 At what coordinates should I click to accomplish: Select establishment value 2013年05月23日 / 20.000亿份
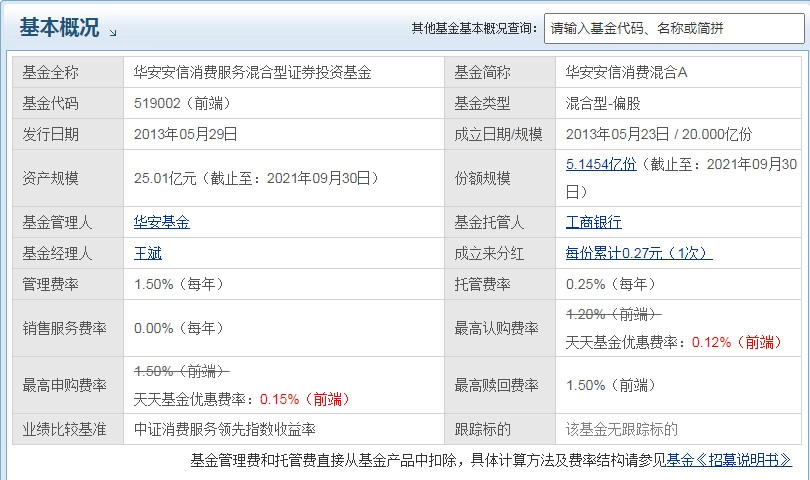coord(659,134)
